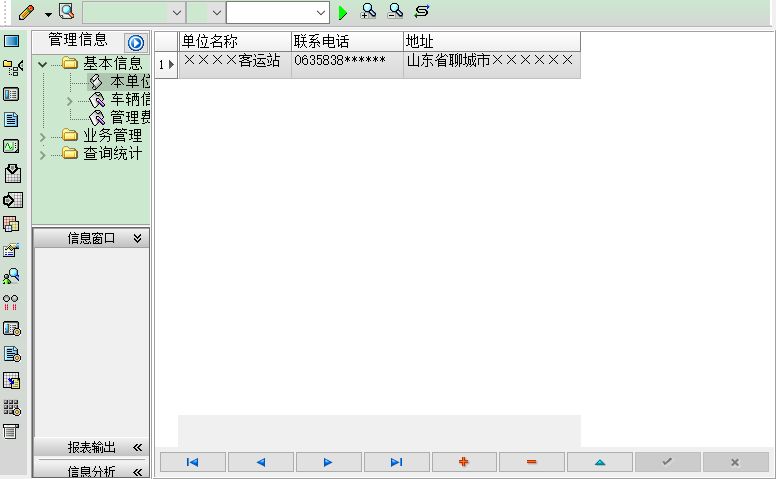The height and width of the screenshot is (479, 776).
Task: Click the edit record up-triangle button
Action: point(600,462)
